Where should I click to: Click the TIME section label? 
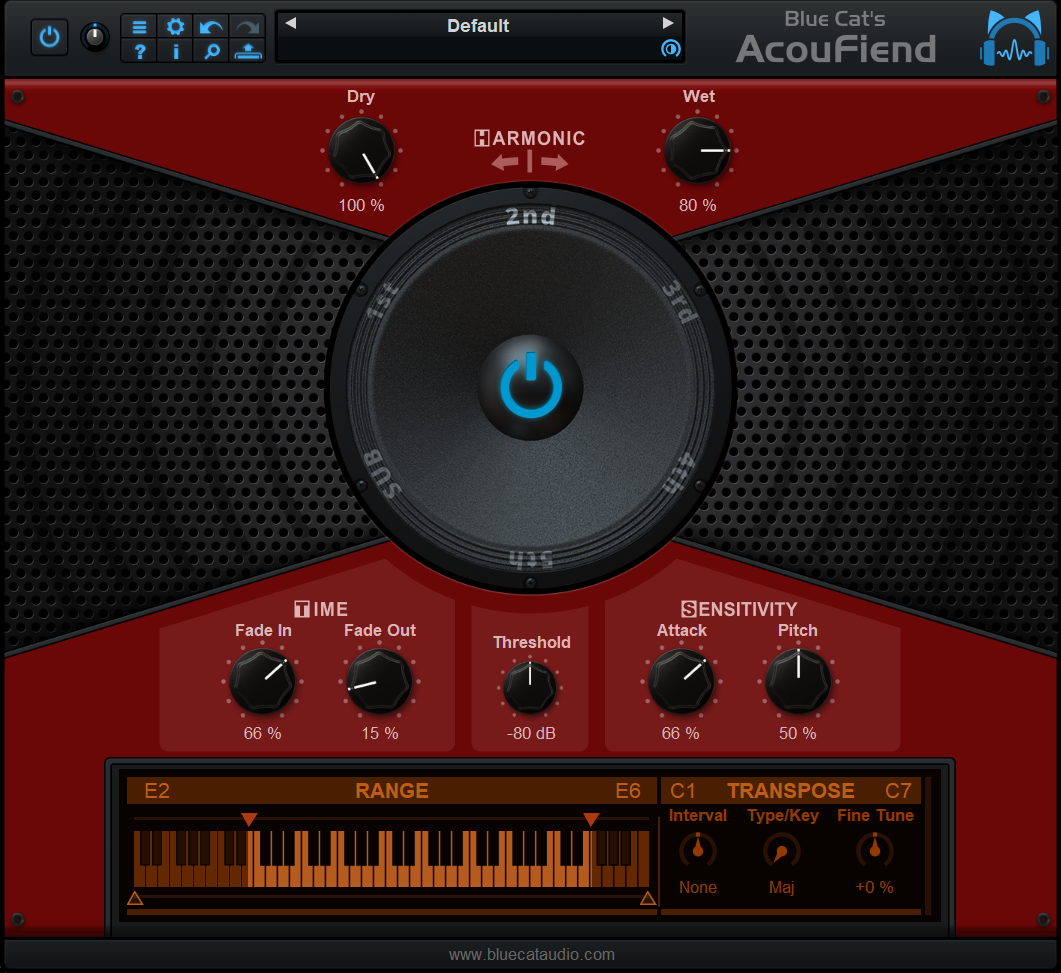coord(321,609)
